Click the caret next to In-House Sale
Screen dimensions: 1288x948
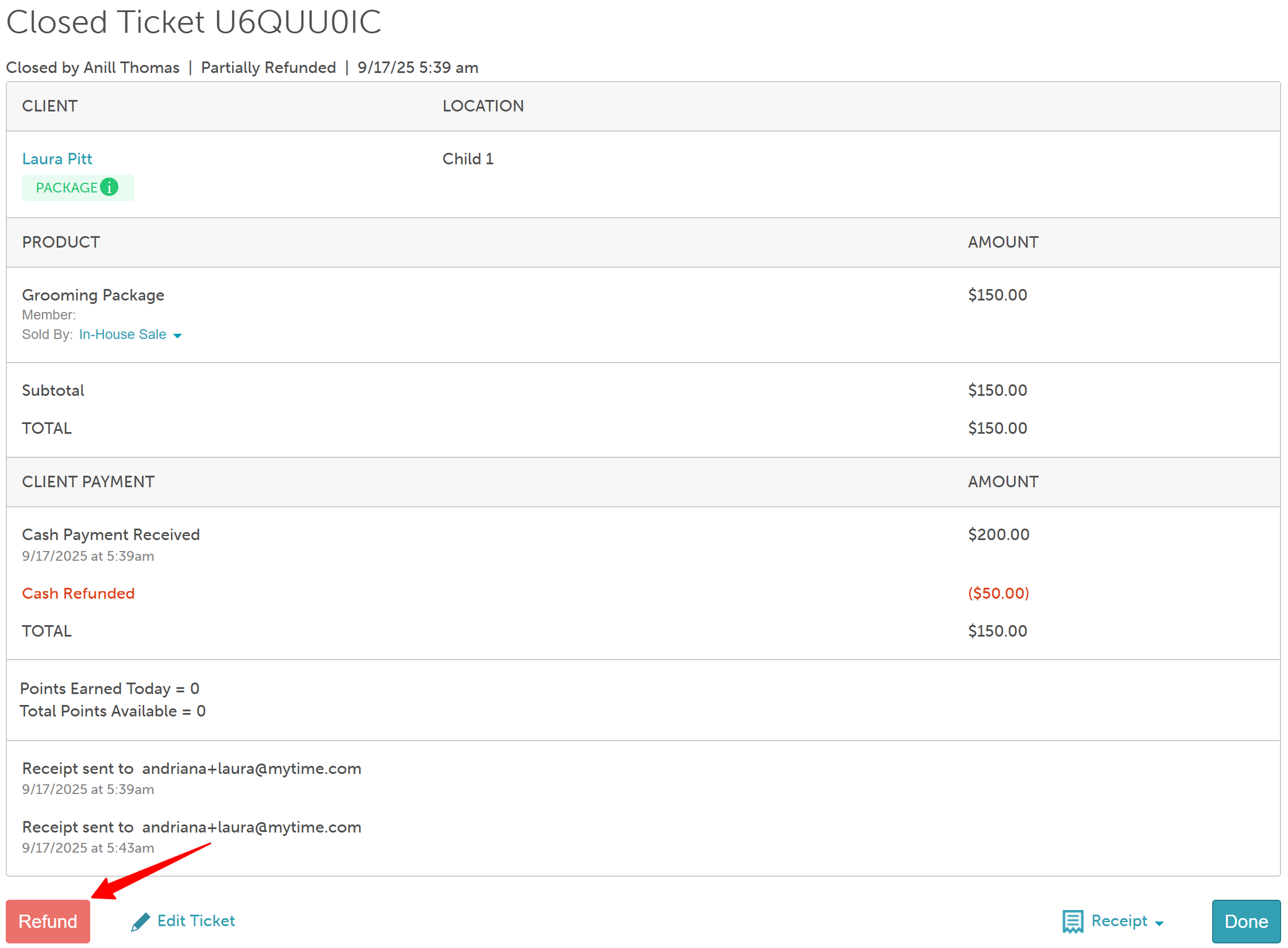tap(178, 336)
